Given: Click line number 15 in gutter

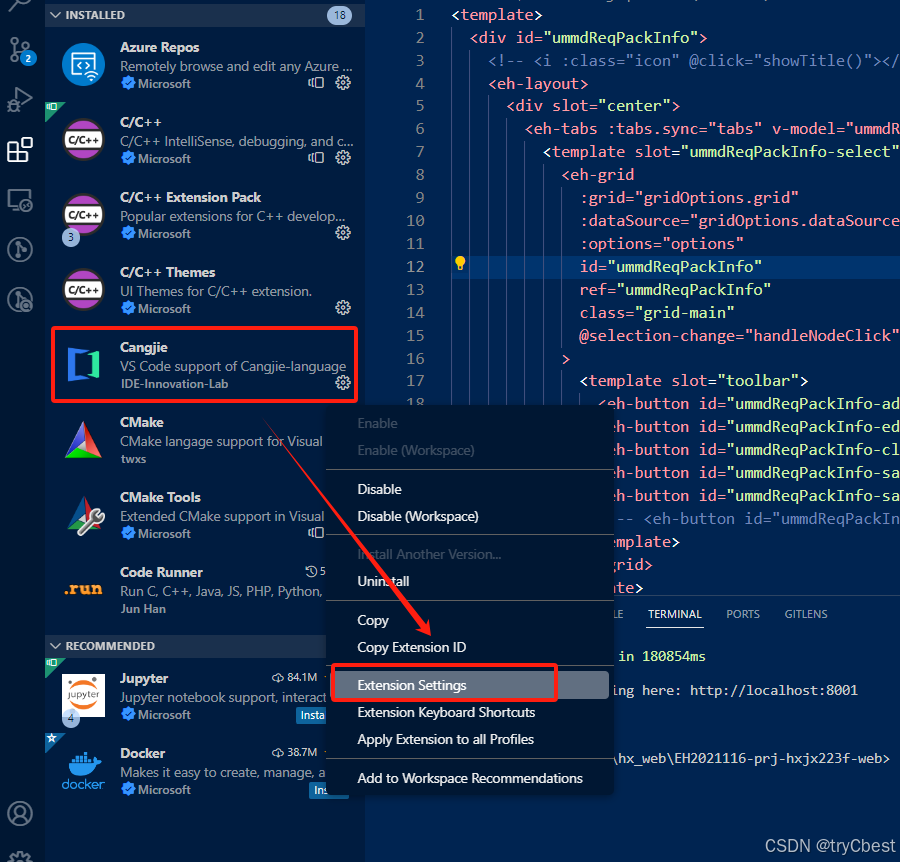Looking at the screenshot, I should [x=415, y=336].
